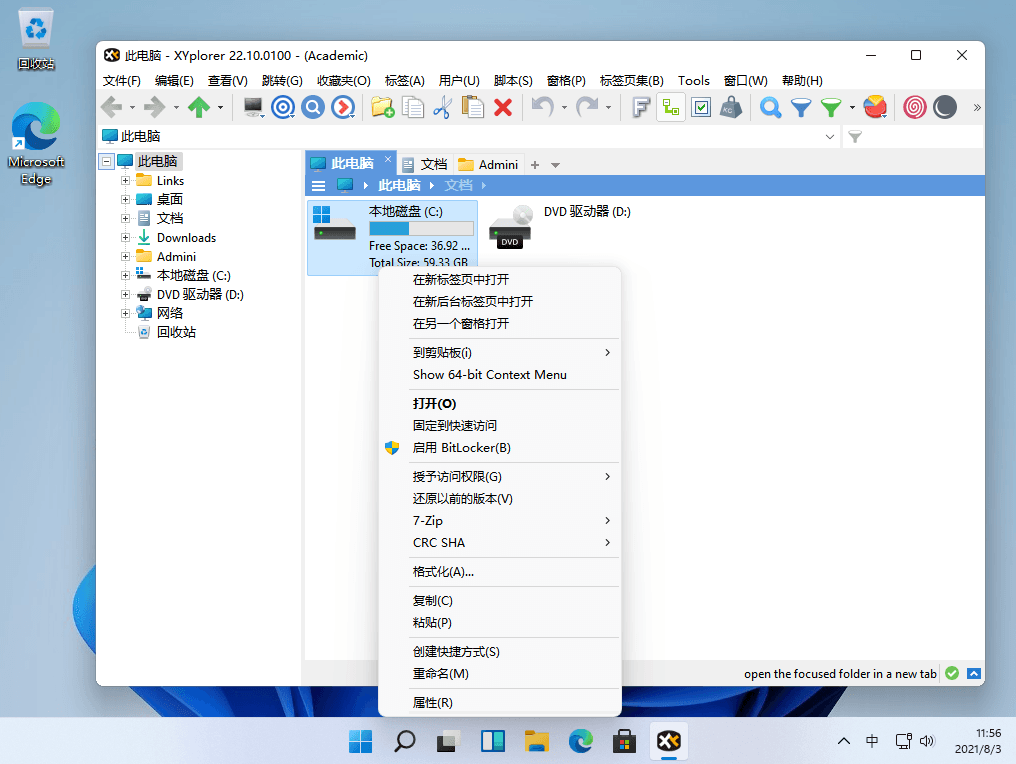Click the pink spiral target toolbar icon

915,107
